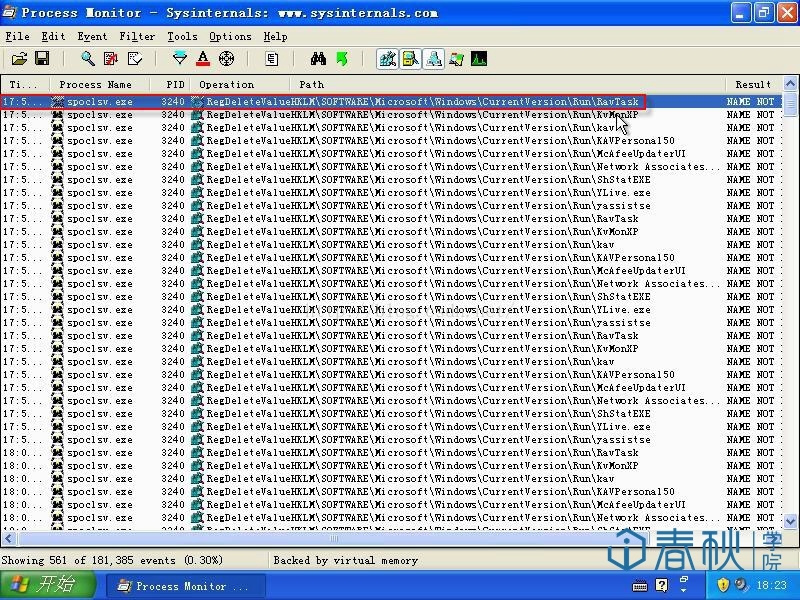Image resolution: width=800 pixels, height=600 pixels.
Task: Click the PID column header
Action: [x=170, y=84]
